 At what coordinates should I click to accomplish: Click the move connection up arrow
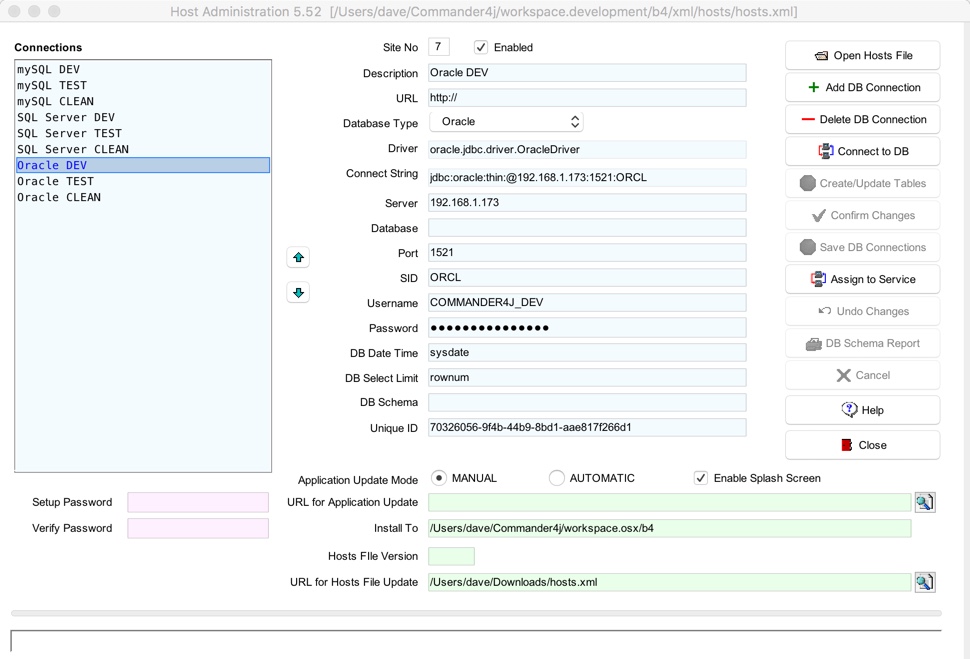click(x=298, y=257)
